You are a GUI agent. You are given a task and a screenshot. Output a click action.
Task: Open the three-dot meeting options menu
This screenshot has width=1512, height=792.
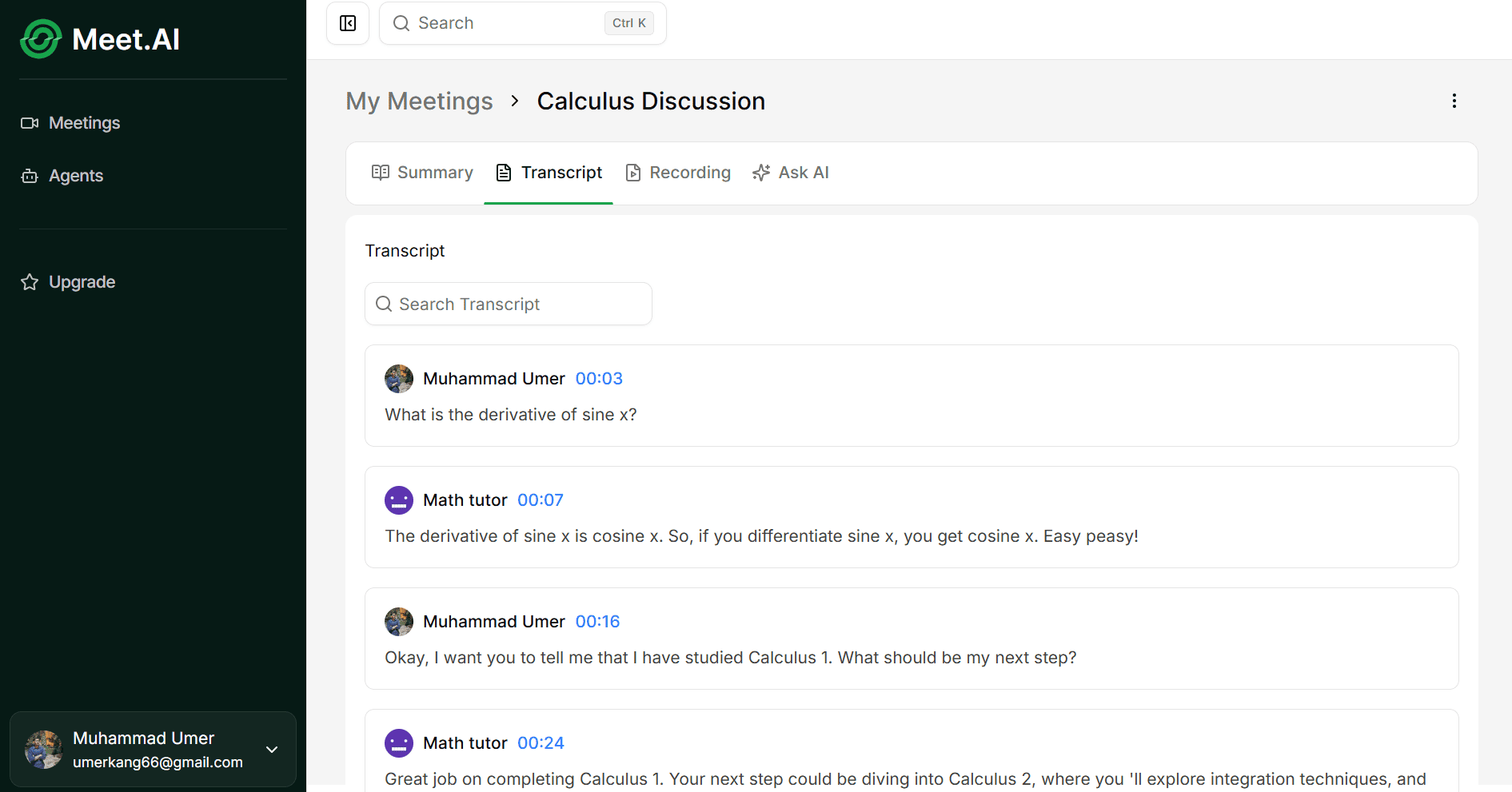(x=1454, y=101)
